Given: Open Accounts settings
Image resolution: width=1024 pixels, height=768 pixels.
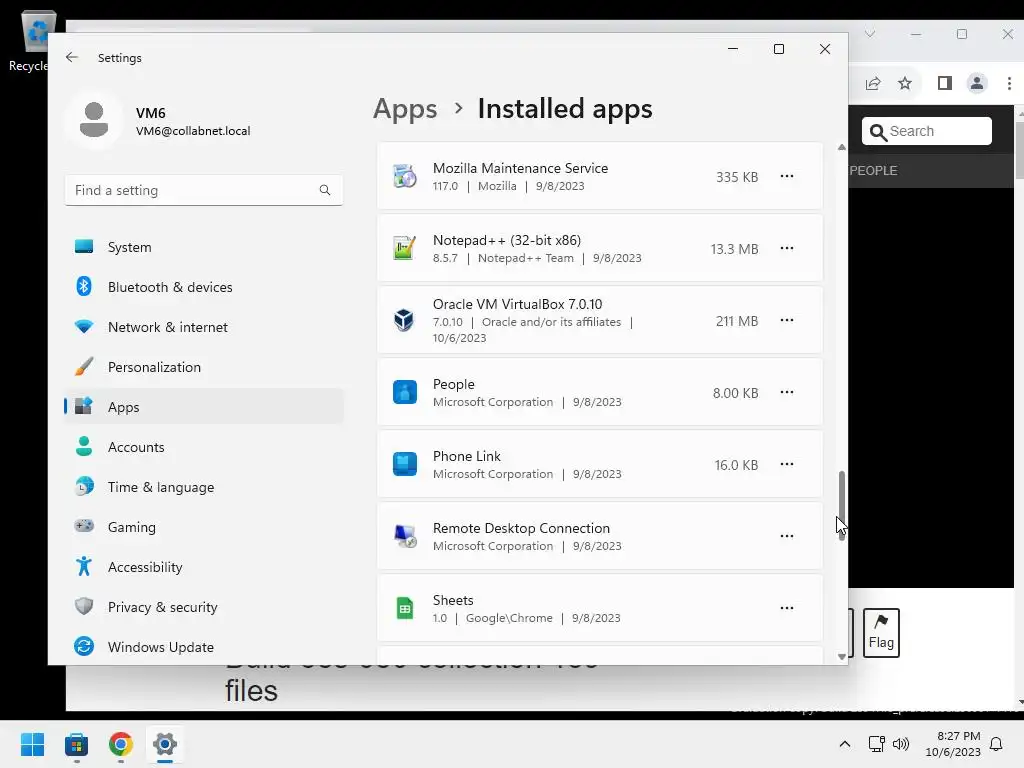Looking at the screenshot, I should pyautogui.click(x=204, y=447).
